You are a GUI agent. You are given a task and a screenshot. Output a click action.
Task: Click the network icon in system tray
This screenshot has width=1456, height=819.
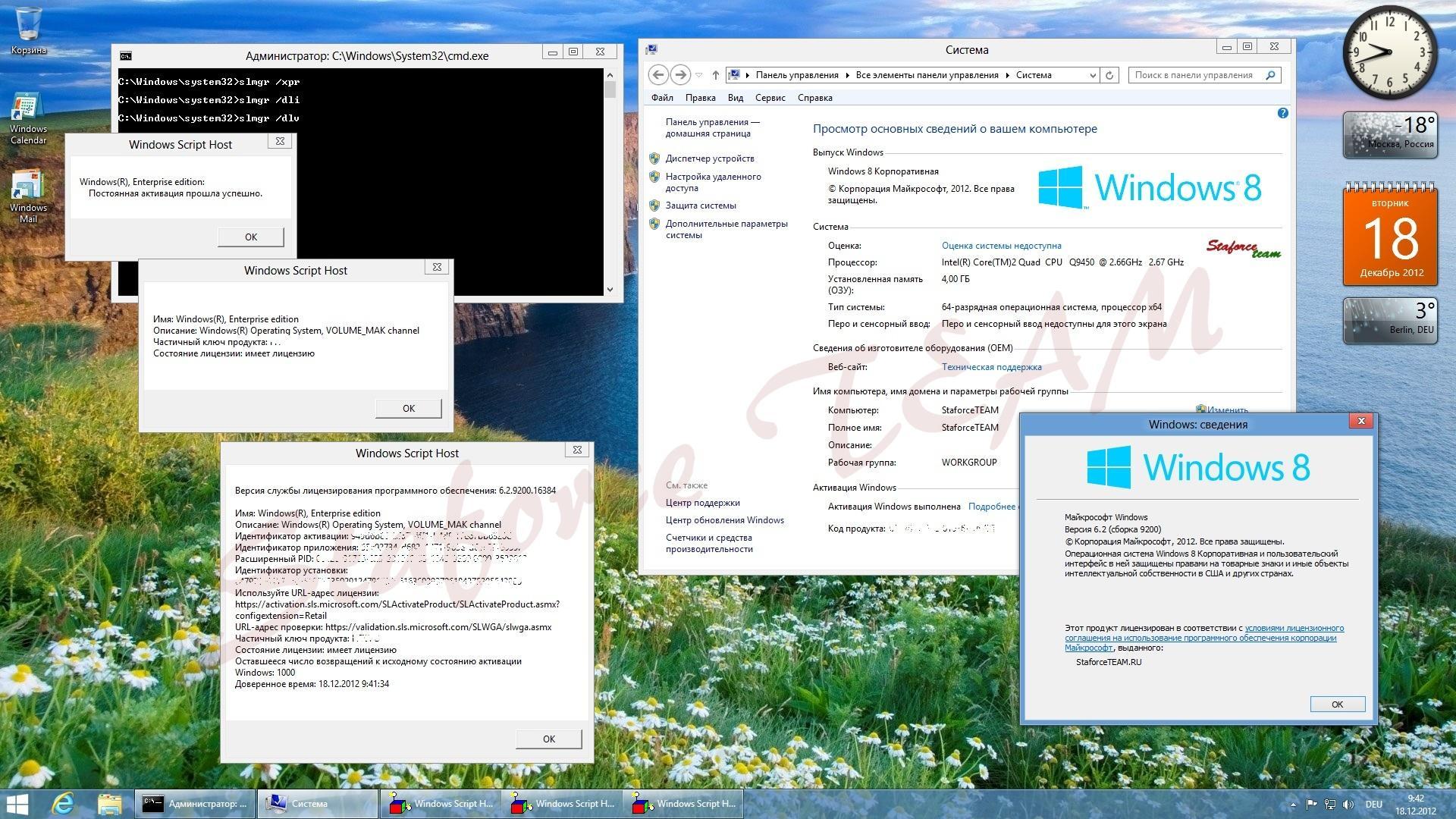pyautogui.click(x=1330, y=805)
